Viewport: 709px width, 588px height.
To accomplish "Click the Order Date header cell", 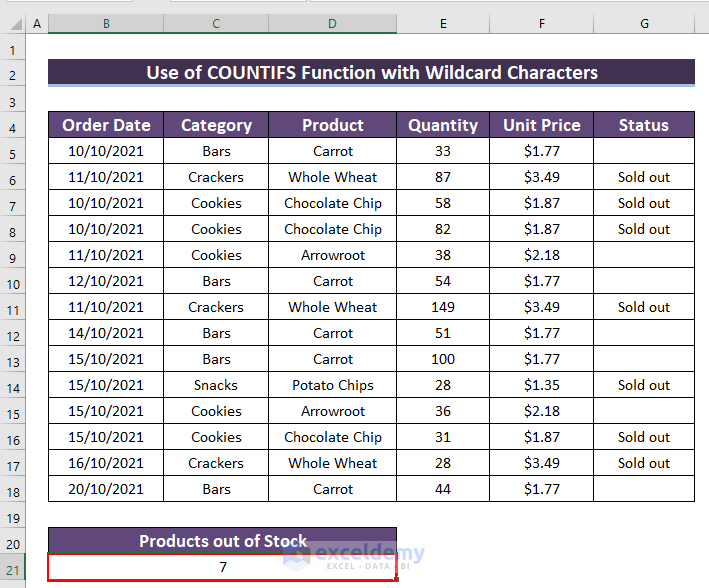I will pos(106,125).
